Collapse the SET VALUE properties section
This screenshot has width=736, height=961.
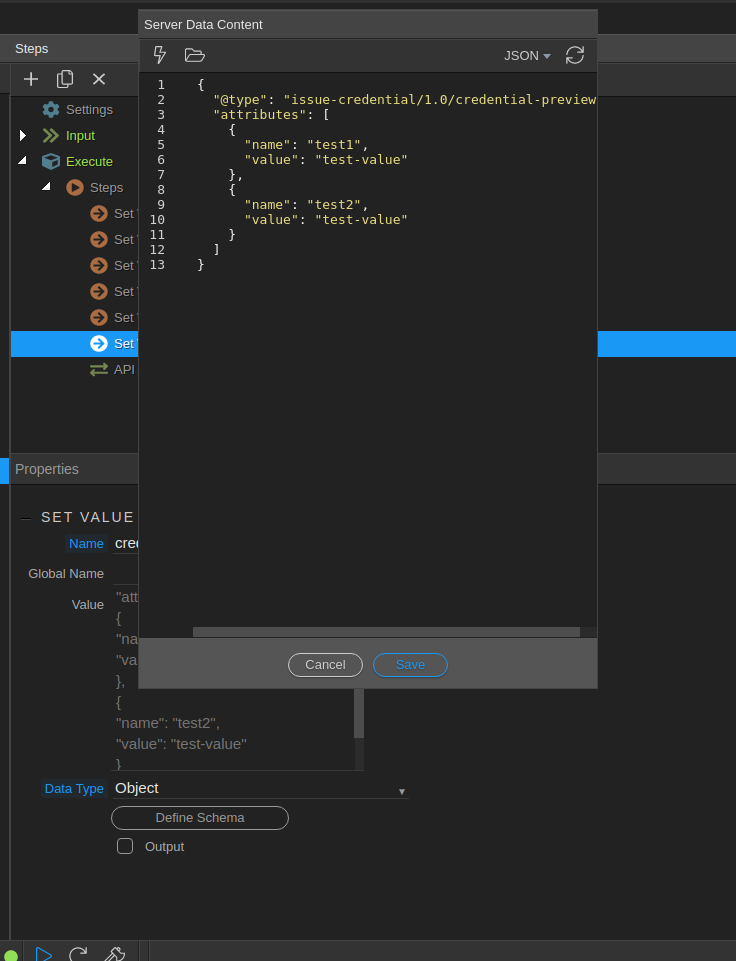click(x=26, y=518)
